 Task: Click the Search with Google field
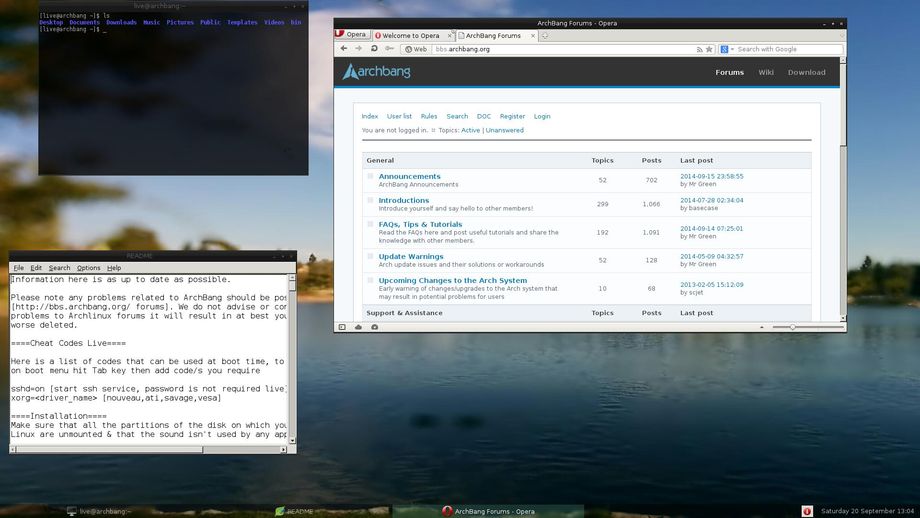(x=788, y=49)
